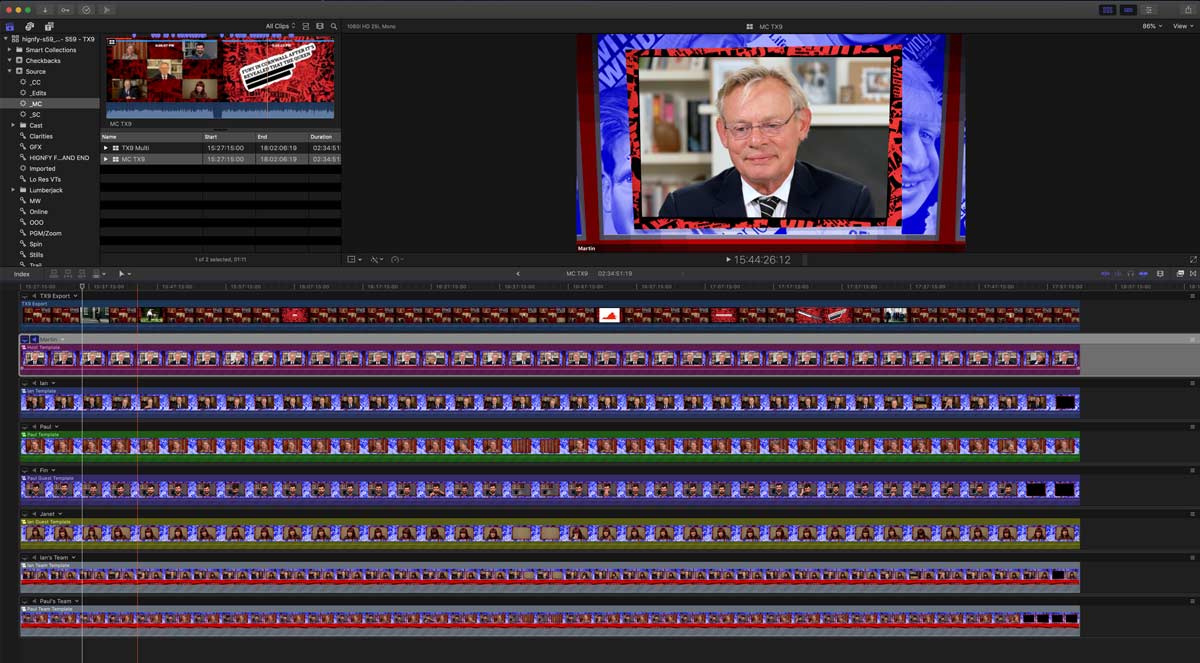Click the append clip edit button

pyautogui.click(x=81, y=273)
